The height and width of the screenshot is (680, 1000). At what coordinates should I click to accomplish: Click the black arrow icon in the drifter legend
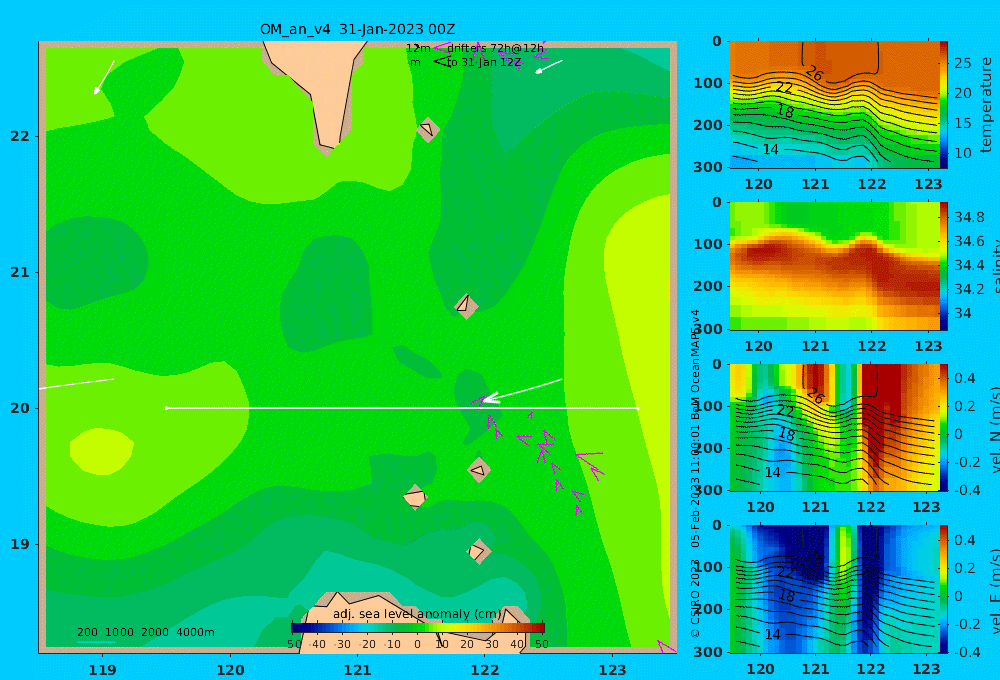[x=442, y=62]
